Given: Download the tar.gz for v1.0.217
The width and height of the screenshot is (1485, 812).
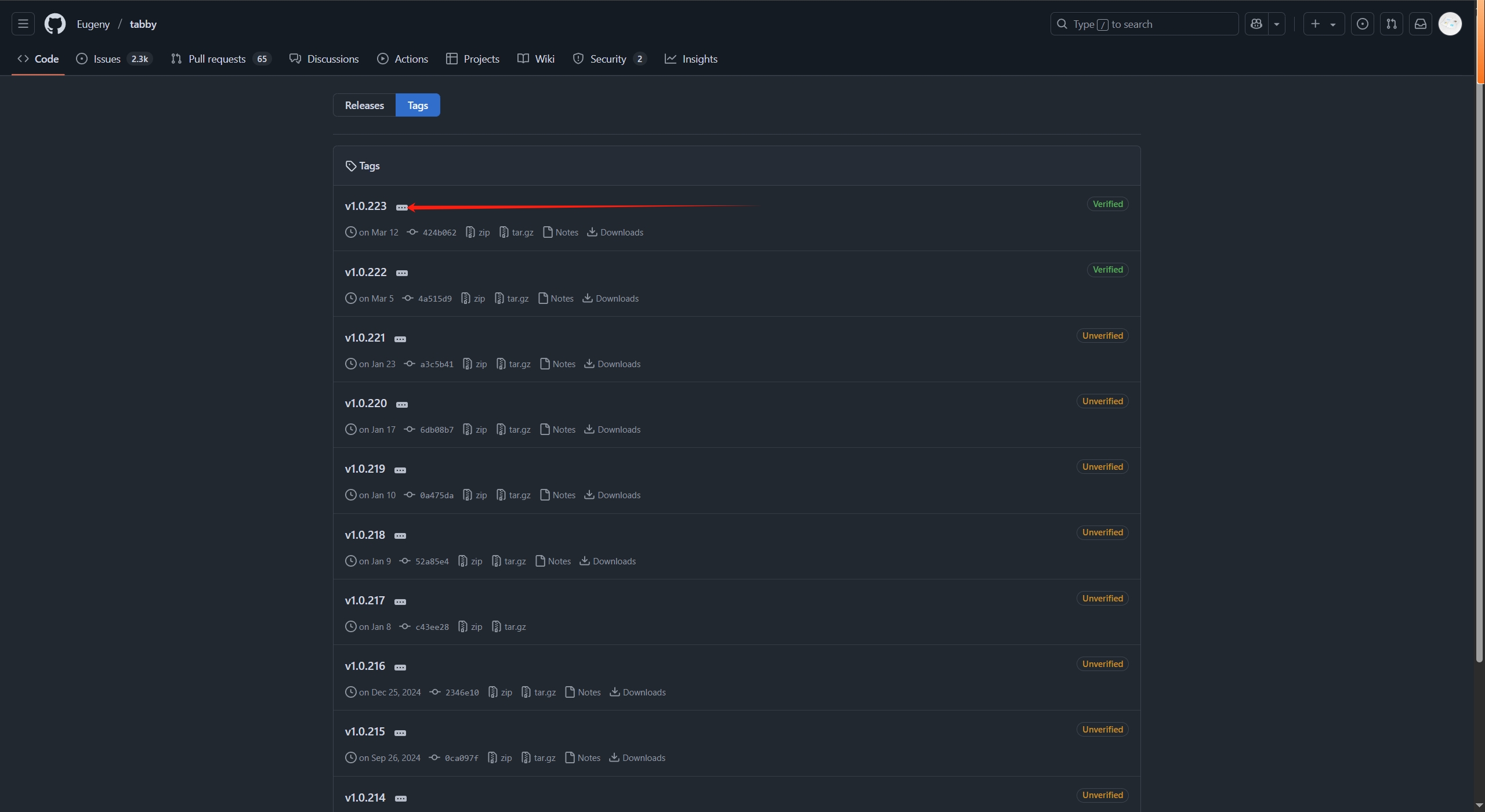Looking at the screenshot, I should click(509, 627).
